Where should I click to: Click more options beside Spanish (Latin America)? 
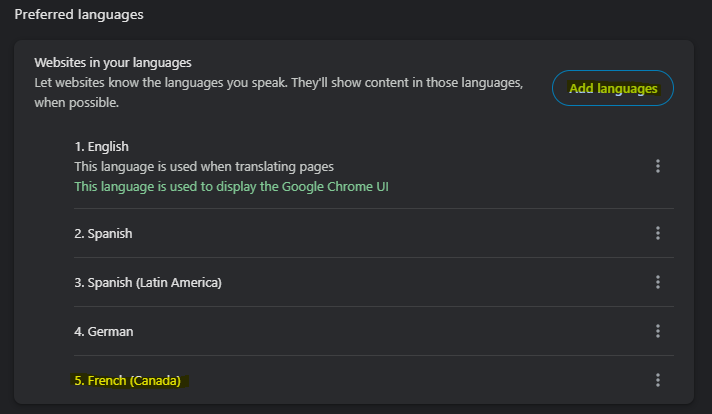[657, 282]
